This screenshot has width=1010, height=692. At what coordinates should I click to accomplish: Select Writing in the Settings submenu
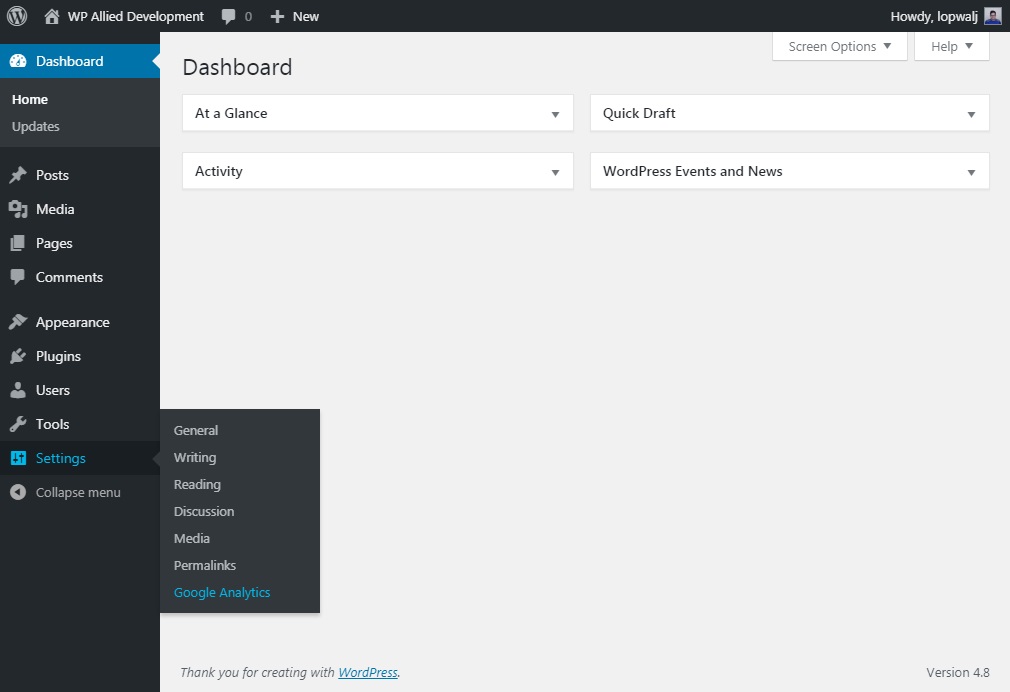coord(195,457)
